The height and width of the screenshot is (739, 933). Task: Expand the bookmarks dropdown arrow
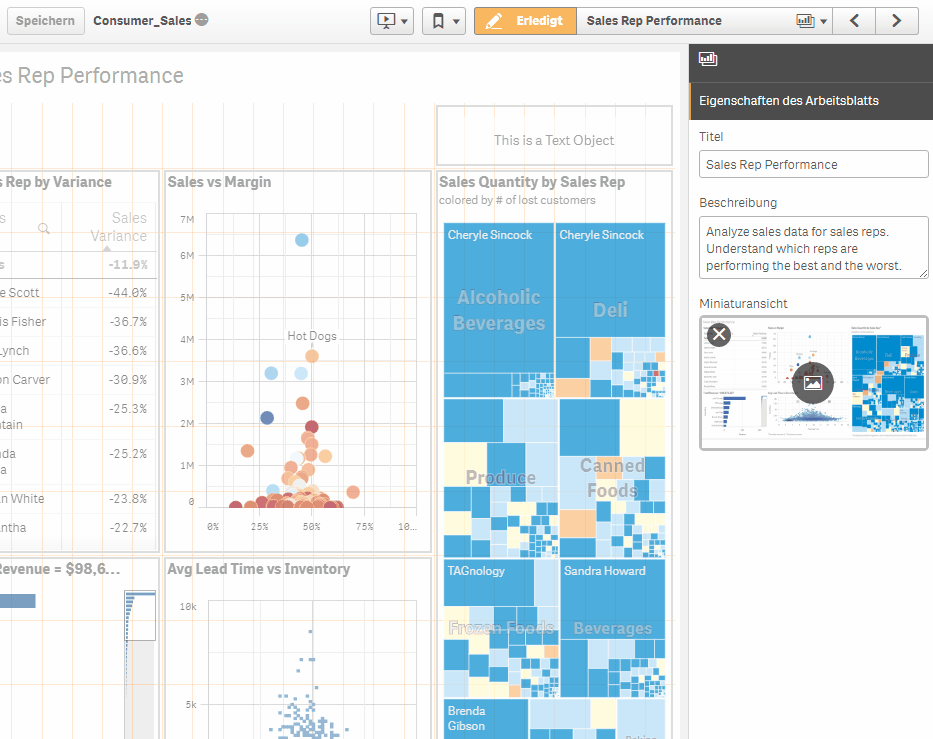456,21
